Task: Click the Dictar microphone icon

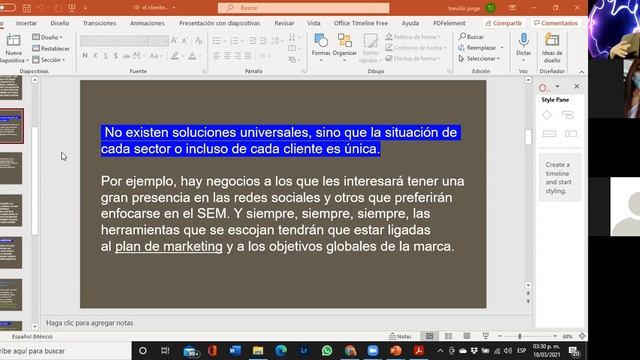Action: click(523, 40)
